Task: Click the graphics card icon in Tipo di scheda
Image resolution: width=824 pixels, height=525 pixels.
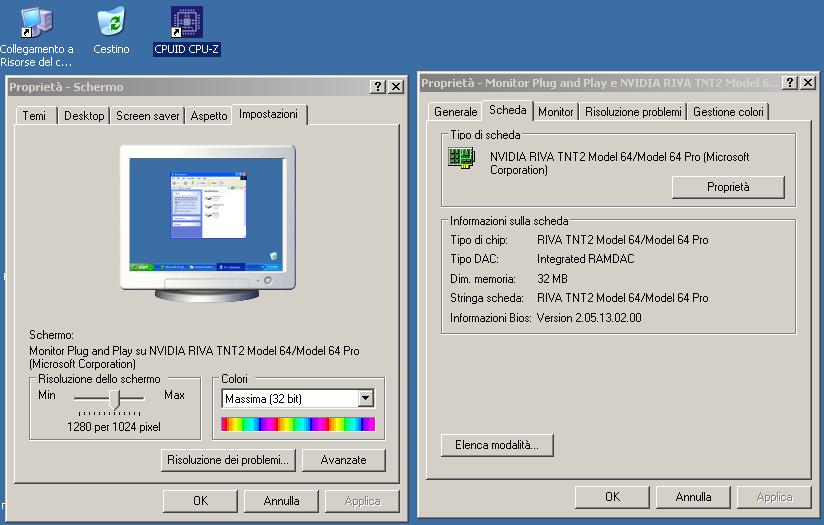Action: 462,158
